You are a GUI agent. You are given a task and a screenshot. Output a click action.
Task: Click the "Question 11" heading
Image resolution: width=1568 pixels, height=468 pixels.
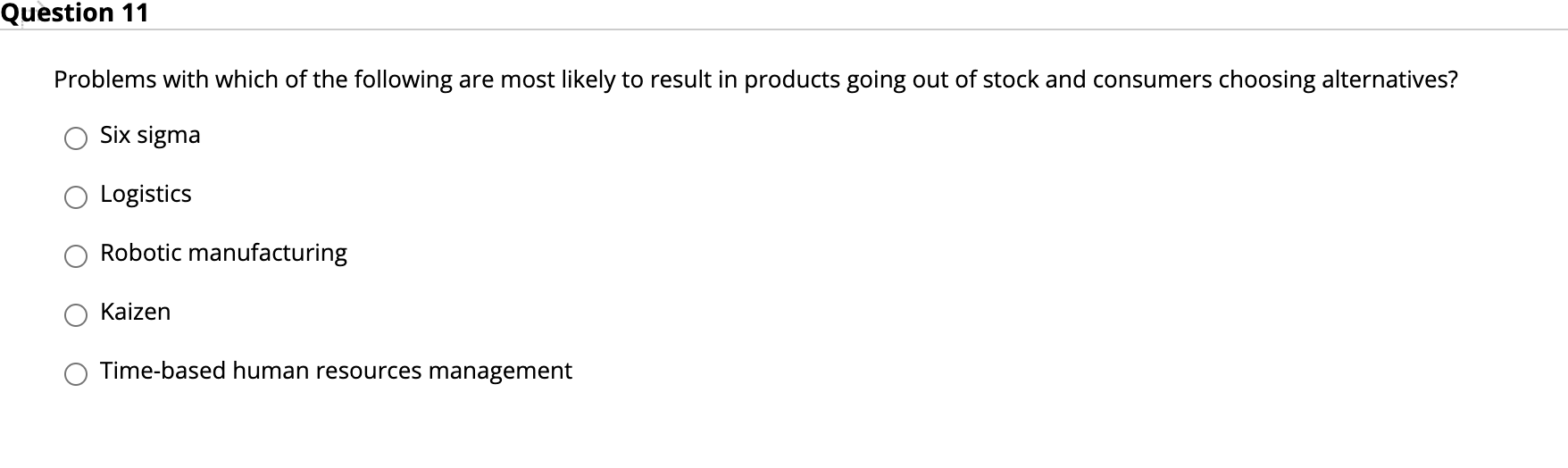pos(74,13)
